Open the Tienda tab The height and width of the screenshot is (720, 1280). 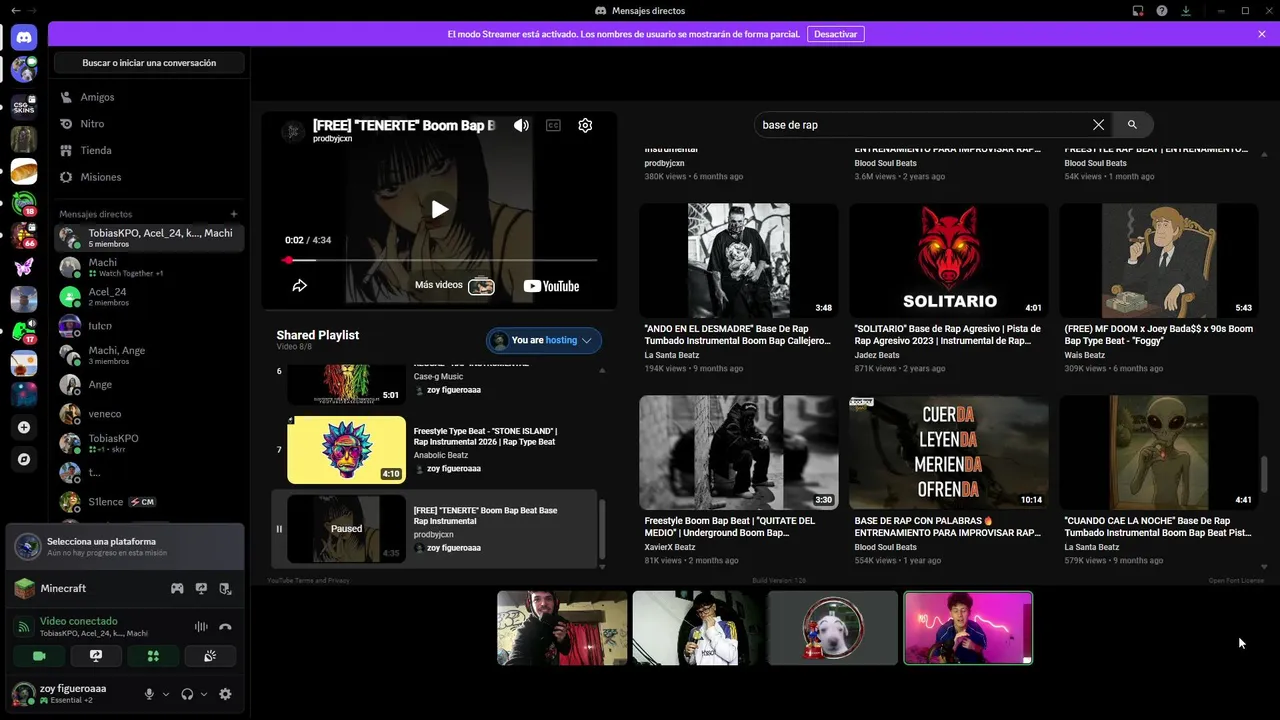(149, 150)
